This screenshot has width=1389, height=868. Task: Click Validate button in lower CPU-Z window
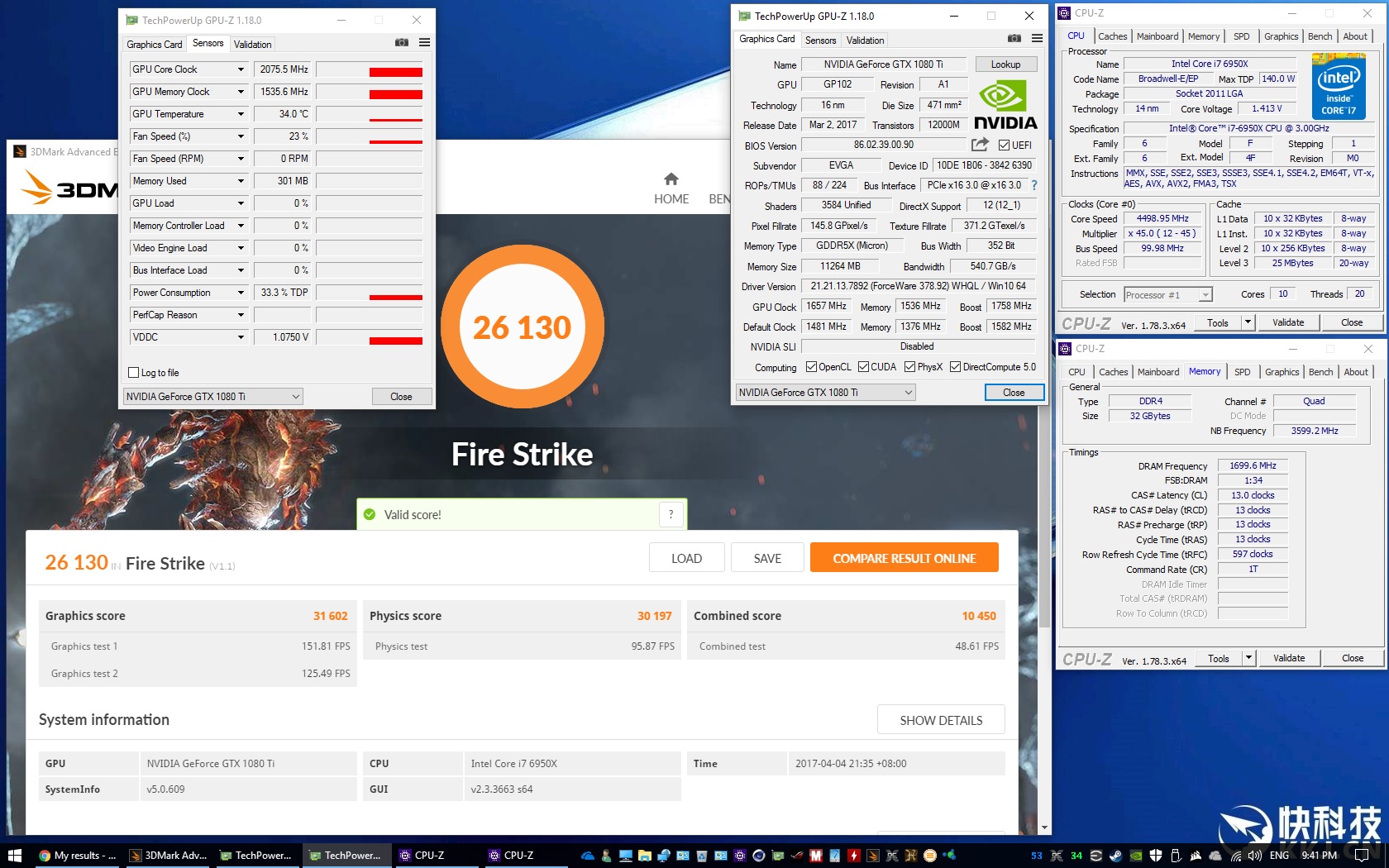pyautogui.click(x=1289, y=658)
